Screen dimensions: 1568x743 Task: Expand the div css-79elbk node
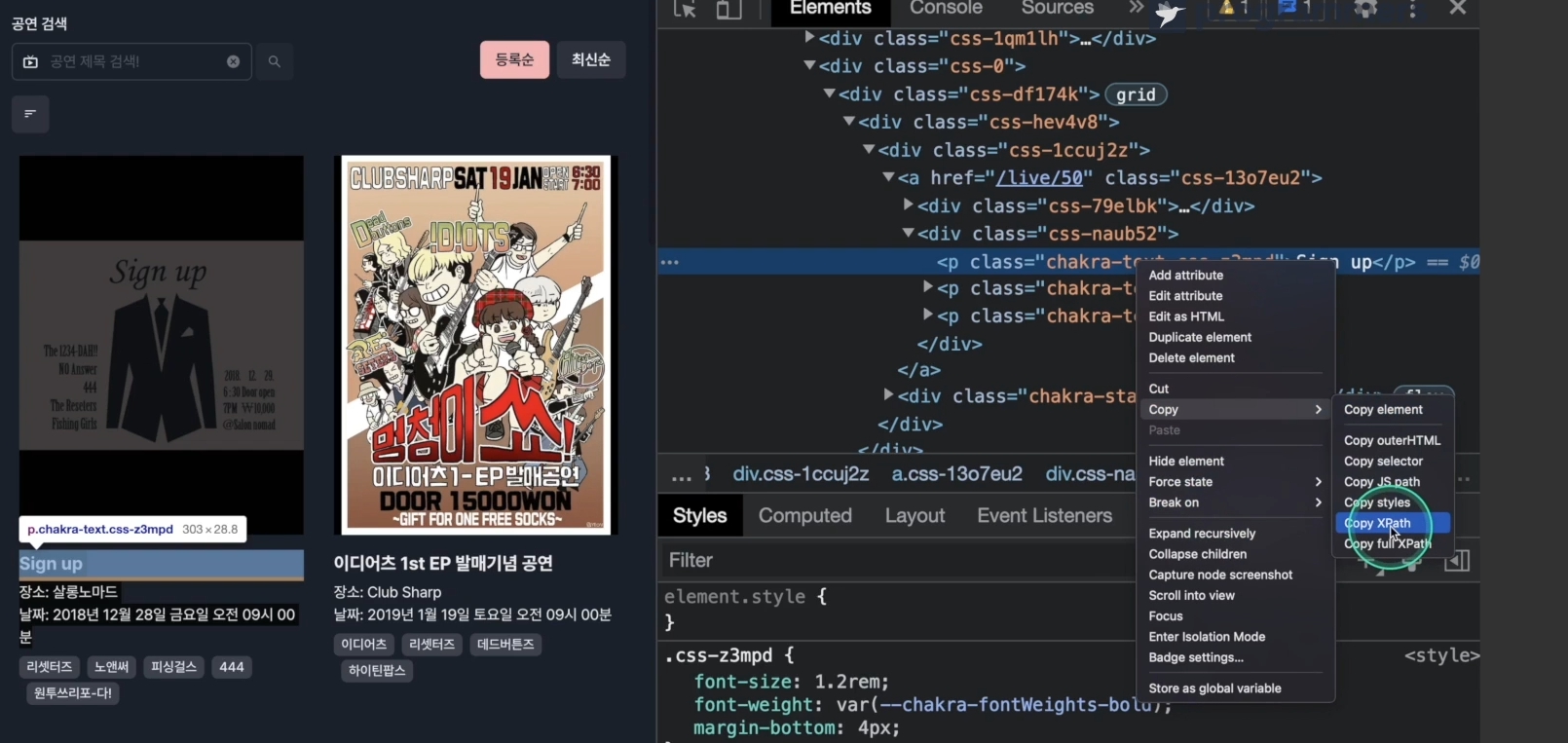click(908, 205)
